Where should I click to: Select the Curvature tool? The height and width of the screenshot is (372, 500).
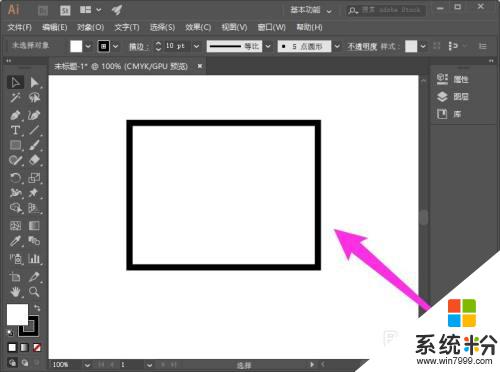pos(34,115)
